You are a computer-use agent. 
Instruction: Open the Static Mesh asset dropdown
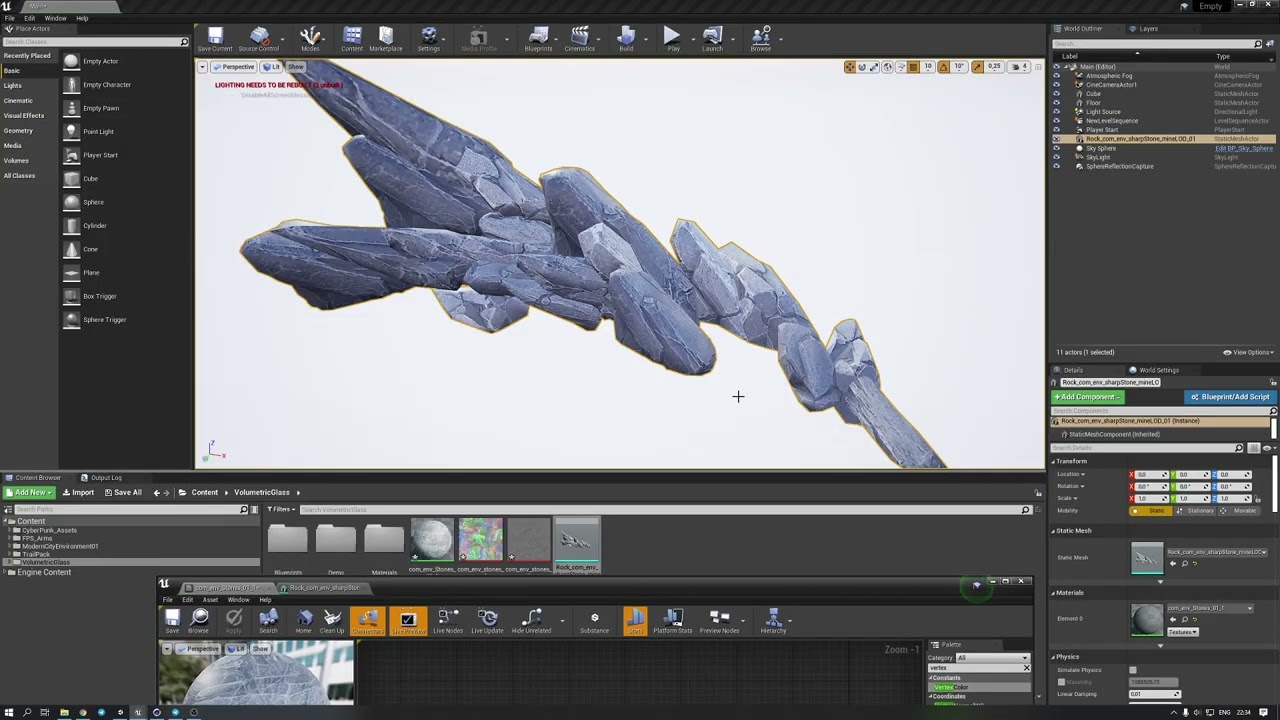1217,552
